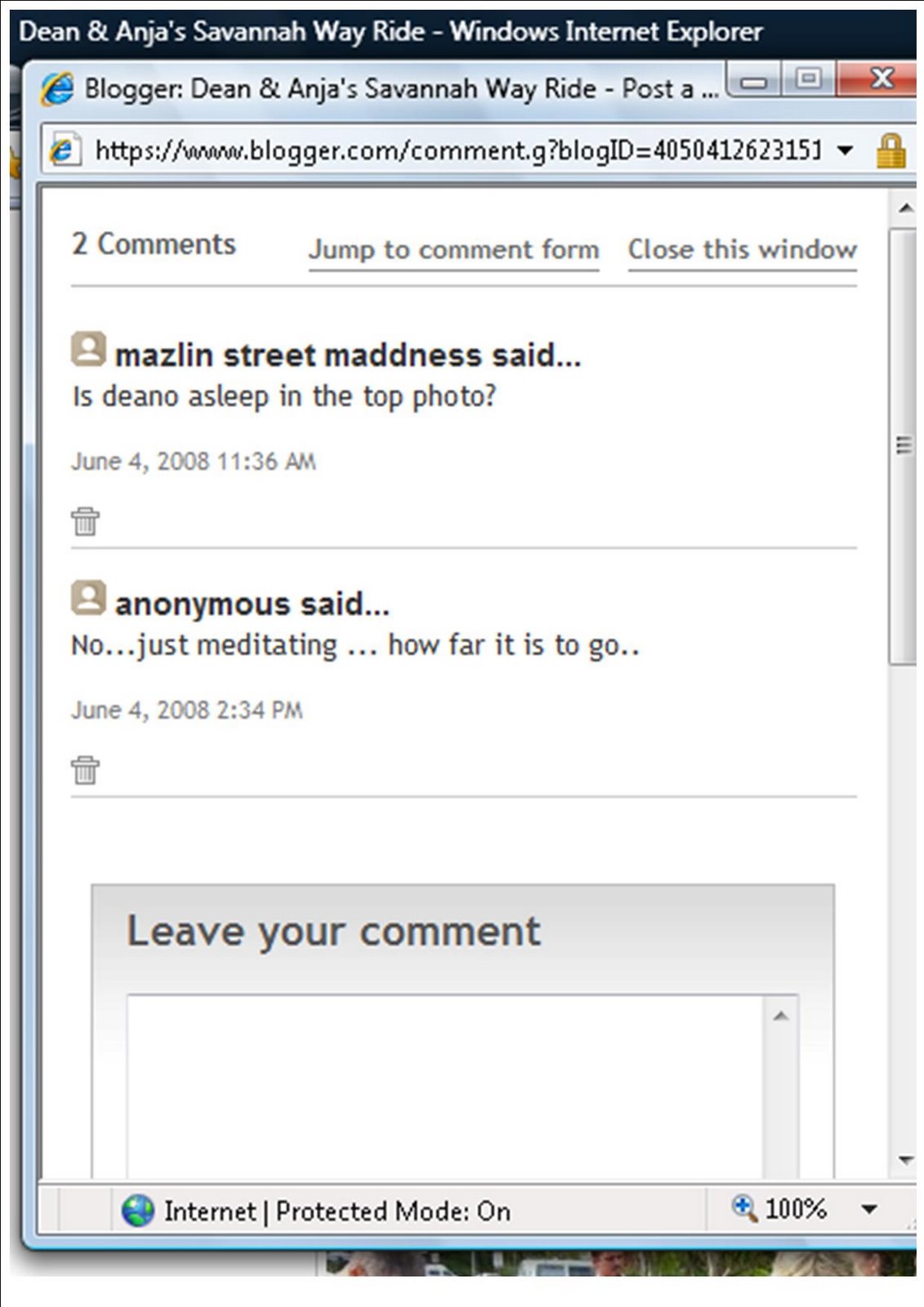
Task: Open the address bar history dropdown
Action: pyautogui.click(x=844, y=150)
